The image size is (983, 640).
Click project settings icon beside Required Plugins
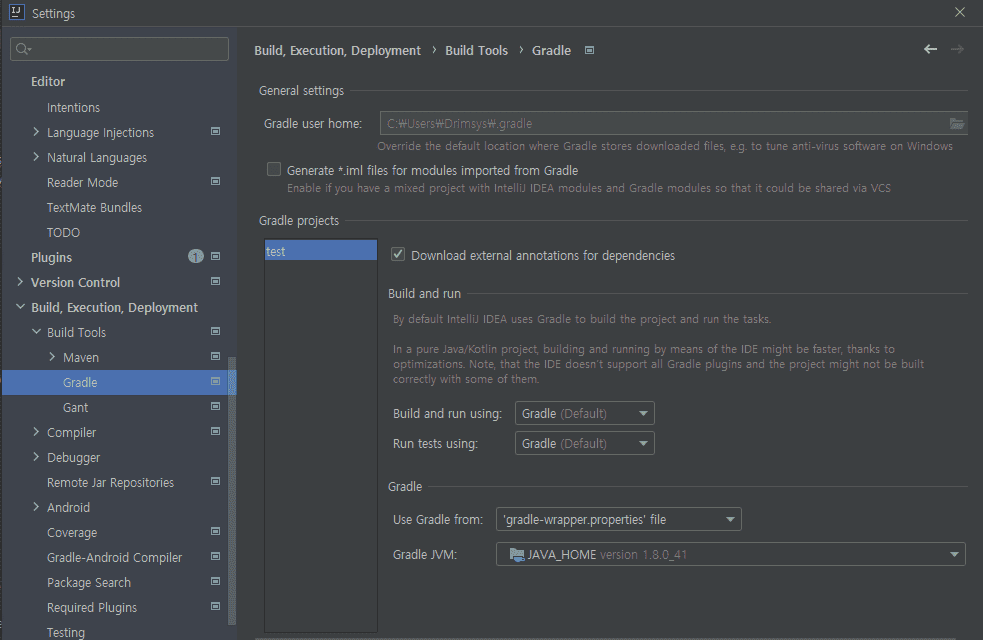pos(215,607)
